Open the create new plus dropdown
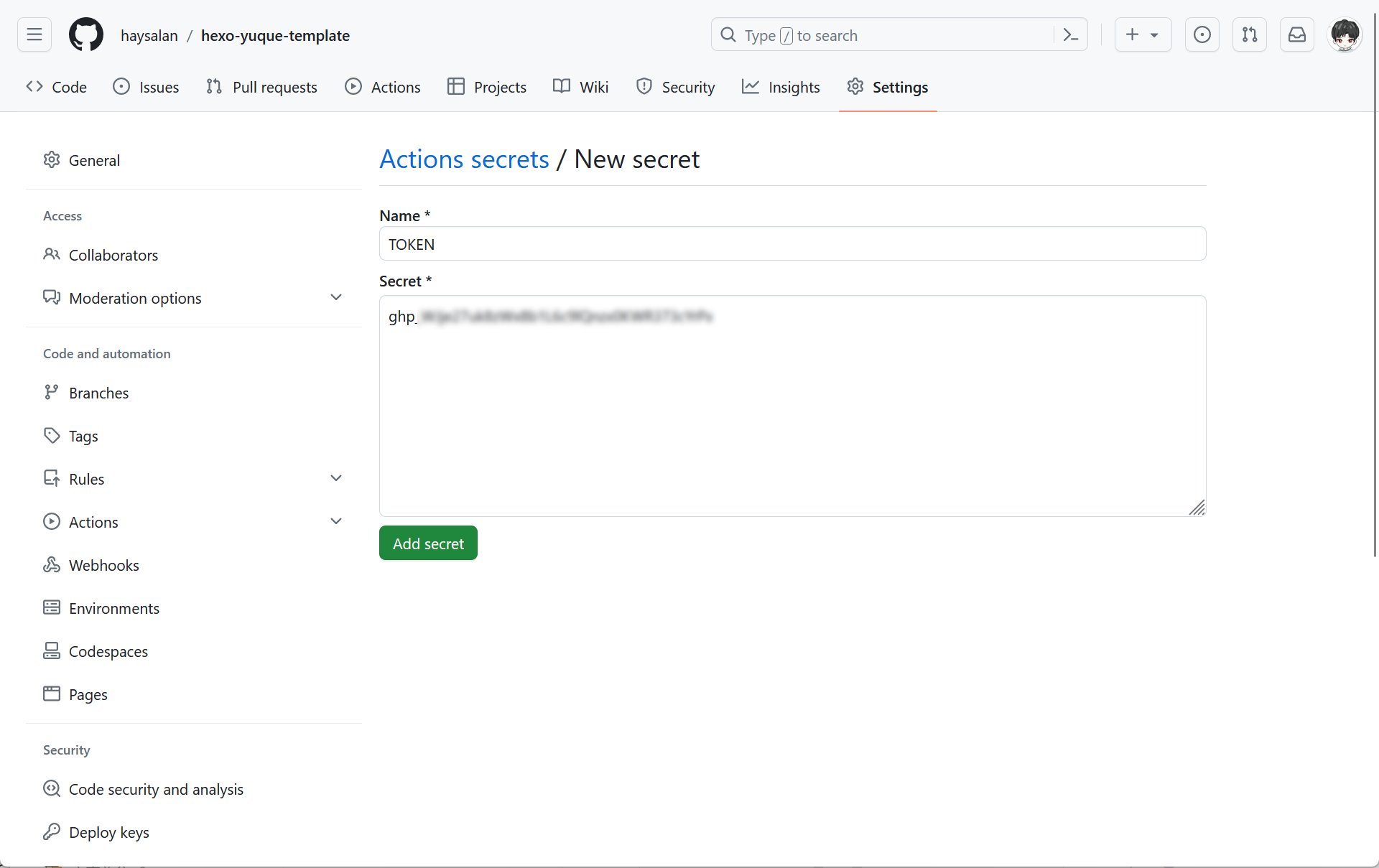 point(1142,34)
